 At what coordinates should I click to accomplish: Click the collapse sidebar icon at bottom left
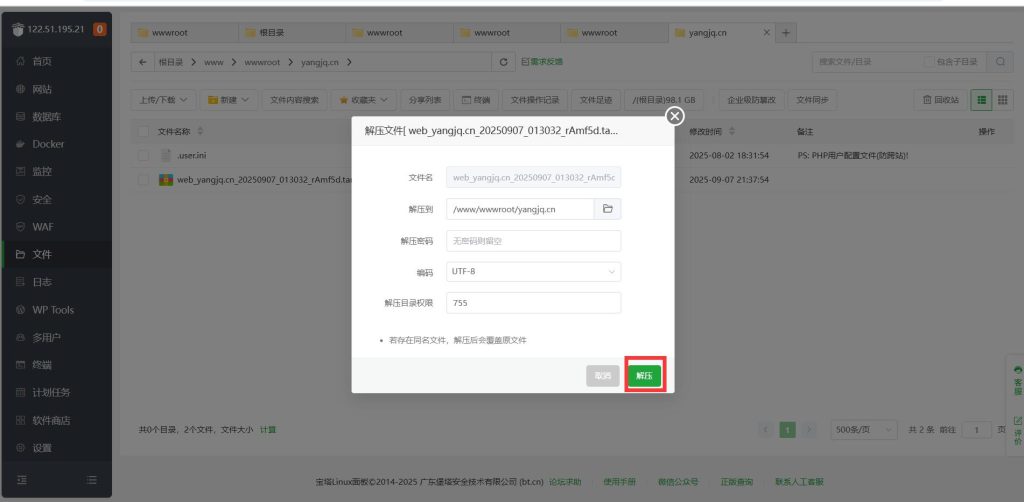tap(22, 480)
